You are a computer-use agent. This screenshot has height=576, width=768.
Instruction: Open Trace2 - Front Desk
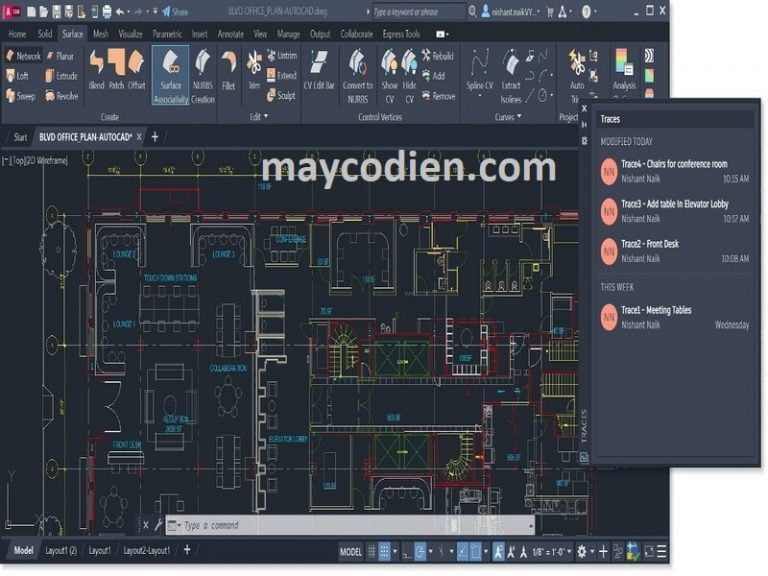[x=675, y=251]
